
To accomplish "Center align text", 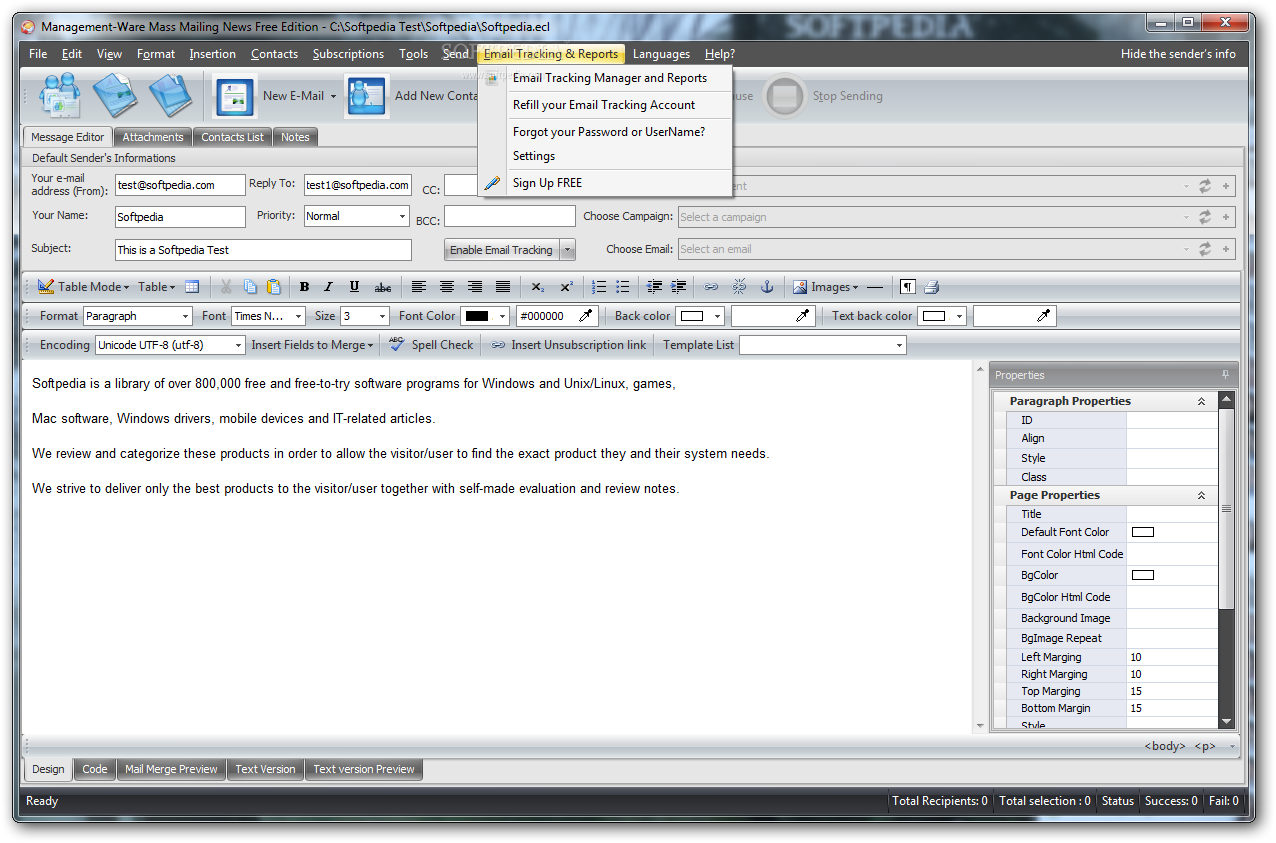I will 447,287.
